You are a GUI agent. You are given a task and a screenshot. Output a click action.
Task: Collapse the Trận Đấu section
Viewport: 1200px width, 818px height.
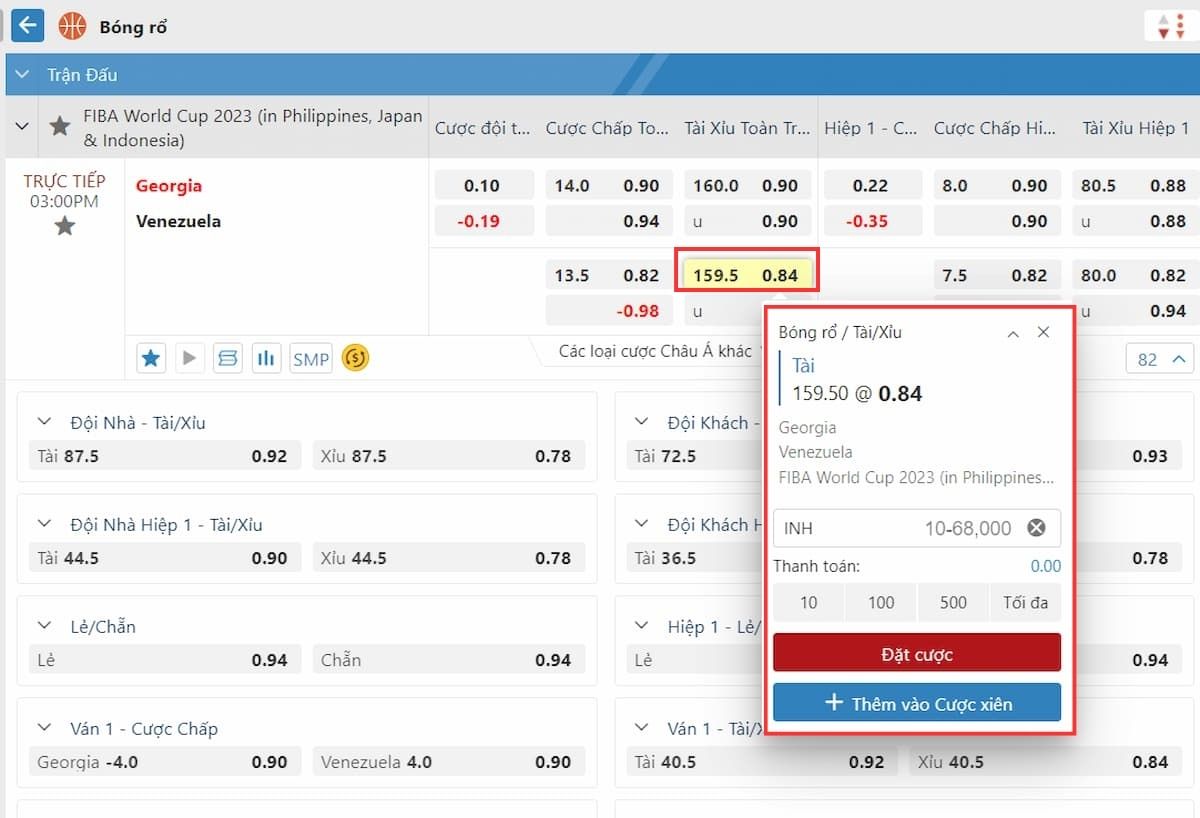(22, 74)
